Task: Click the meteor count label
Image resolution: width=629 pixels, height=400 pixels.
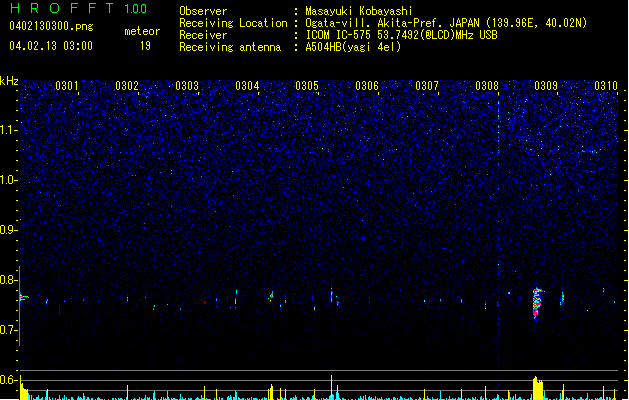Action: tap(142, 31)
